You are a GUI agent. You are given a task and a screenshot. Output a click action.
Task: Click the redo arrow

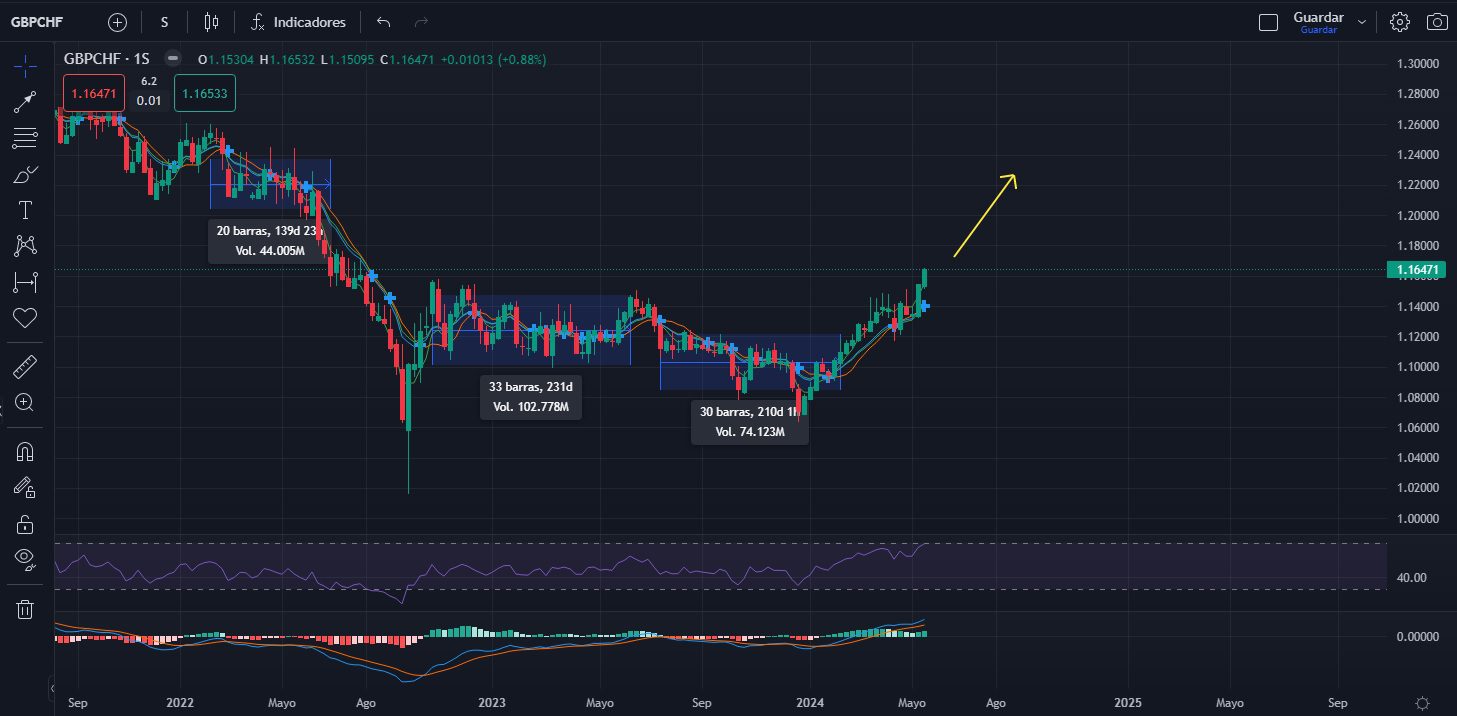pos(421,21)
